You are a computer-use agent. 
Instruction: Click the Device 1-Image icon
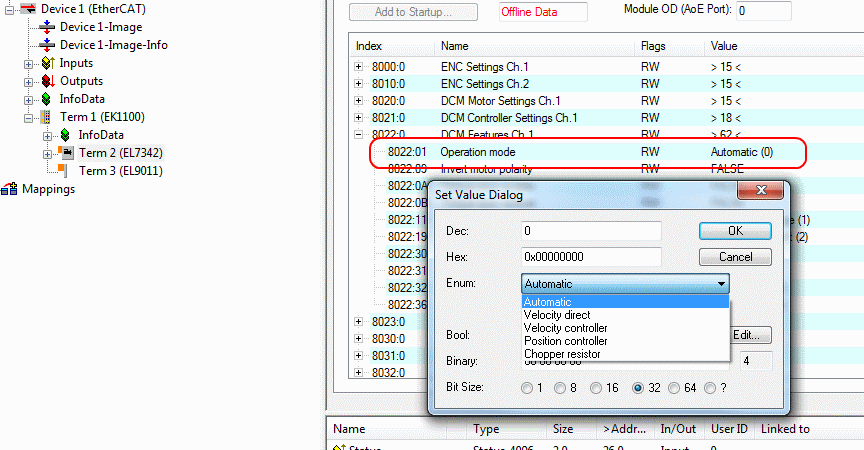coord(47,27)
